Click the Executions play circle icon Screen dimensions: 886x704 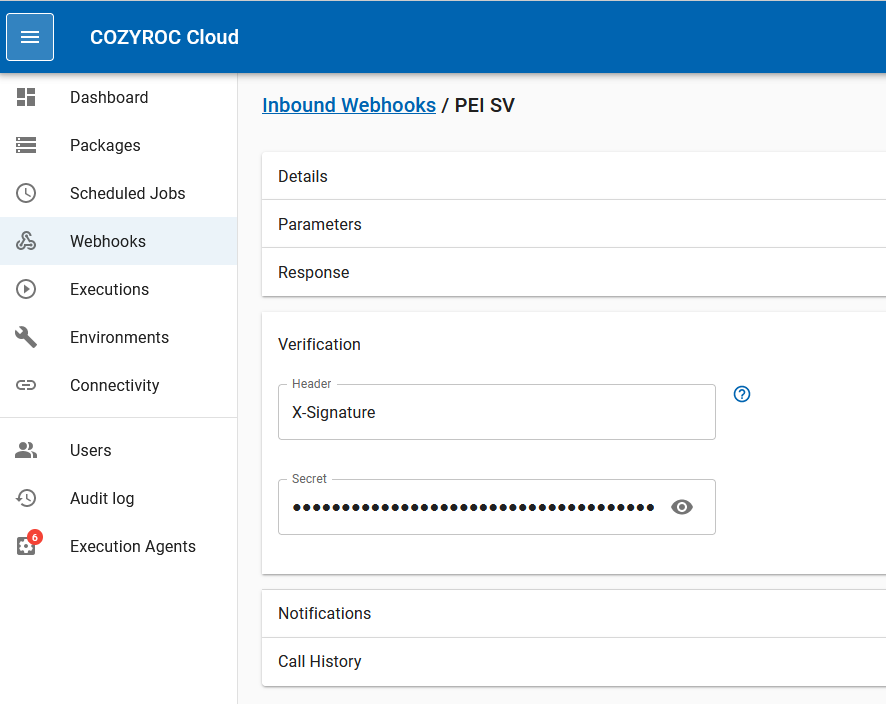point(26,289)
